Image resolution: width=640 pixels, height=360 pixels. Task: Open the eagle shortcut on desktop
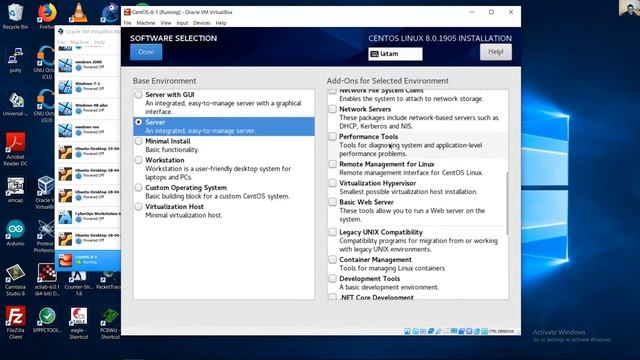point(78,323)
